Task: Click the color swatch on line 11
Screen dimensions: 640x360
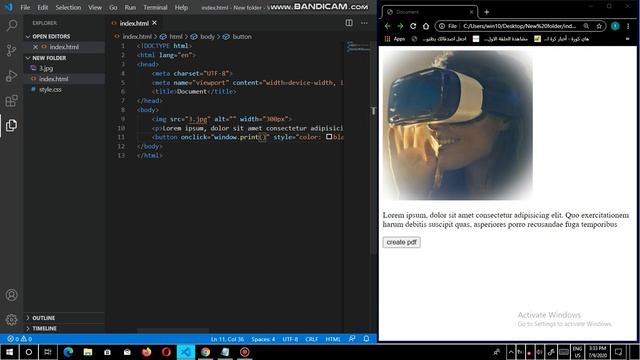Action: (x=329, y=137)
